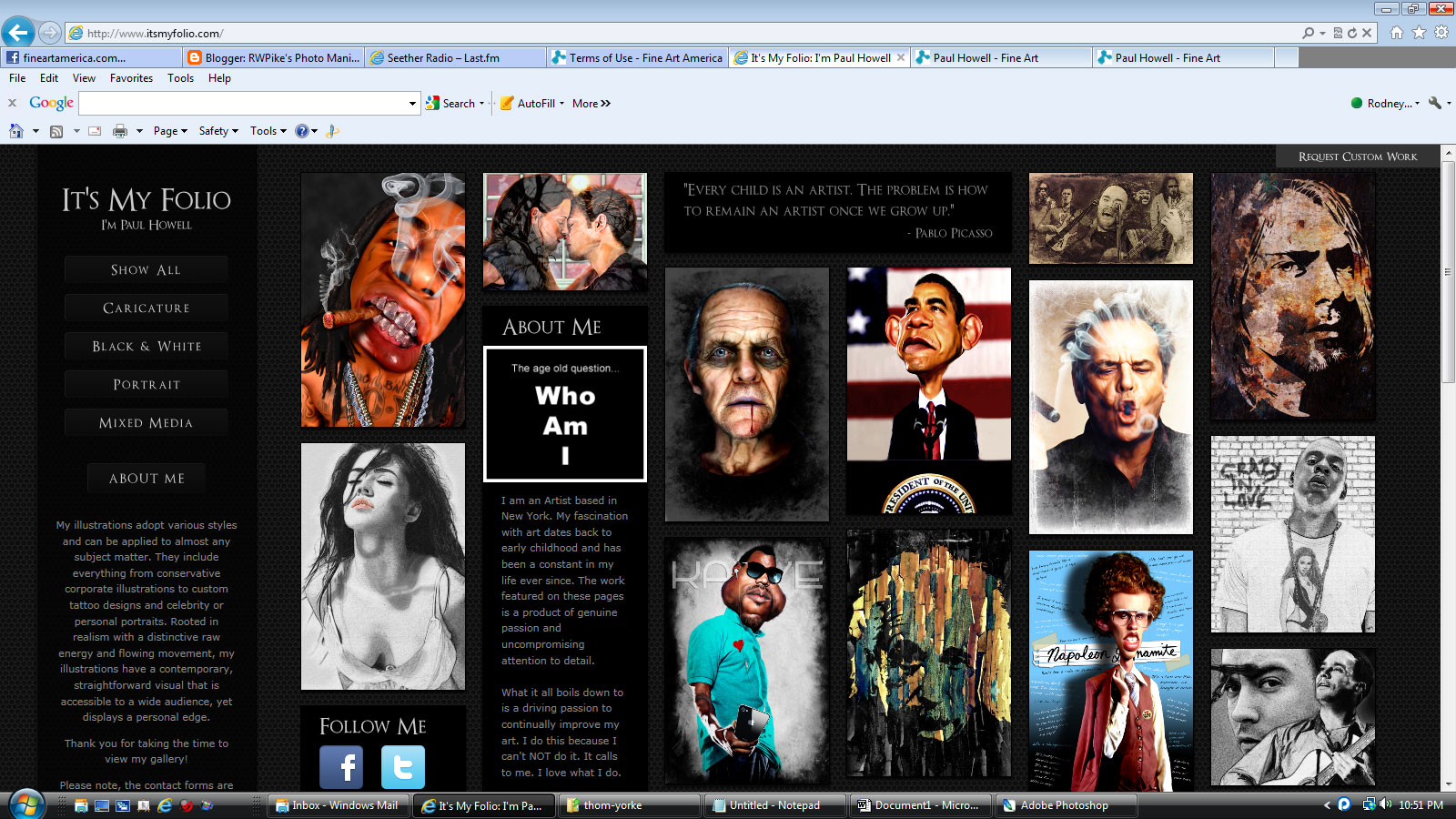Close the It's My Folio tab
1456x819 pixels.
(x=901, y=57)
